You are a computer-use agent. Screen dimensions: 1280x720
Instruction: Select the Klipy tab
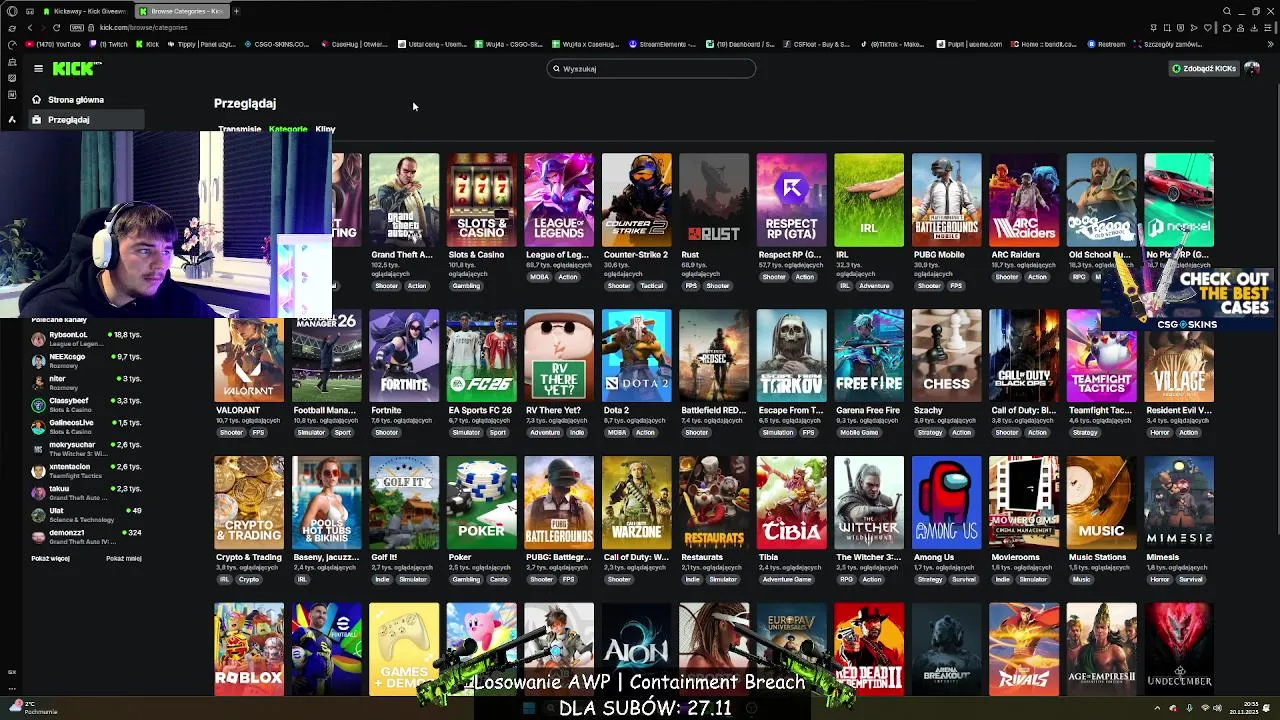coord(325,129)
